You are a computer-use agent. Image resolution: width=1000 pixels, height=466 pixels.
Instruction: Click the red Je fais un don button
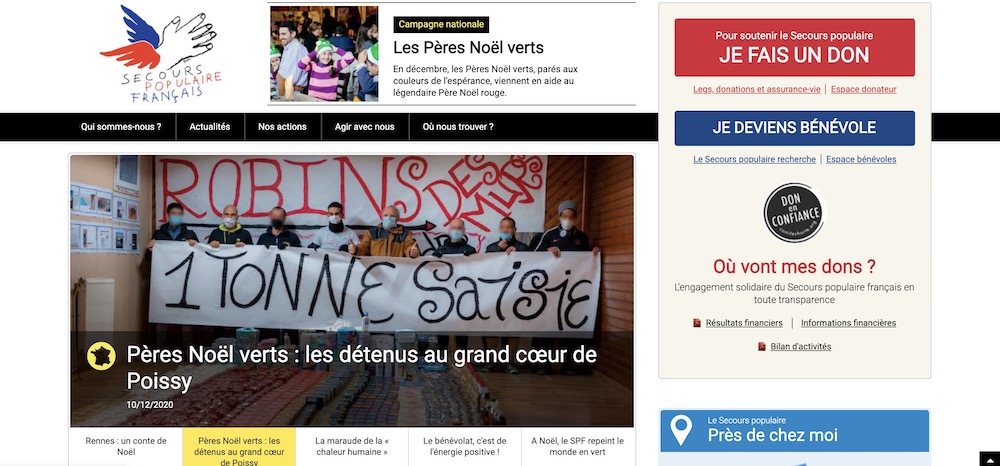(x=795, y=47)
